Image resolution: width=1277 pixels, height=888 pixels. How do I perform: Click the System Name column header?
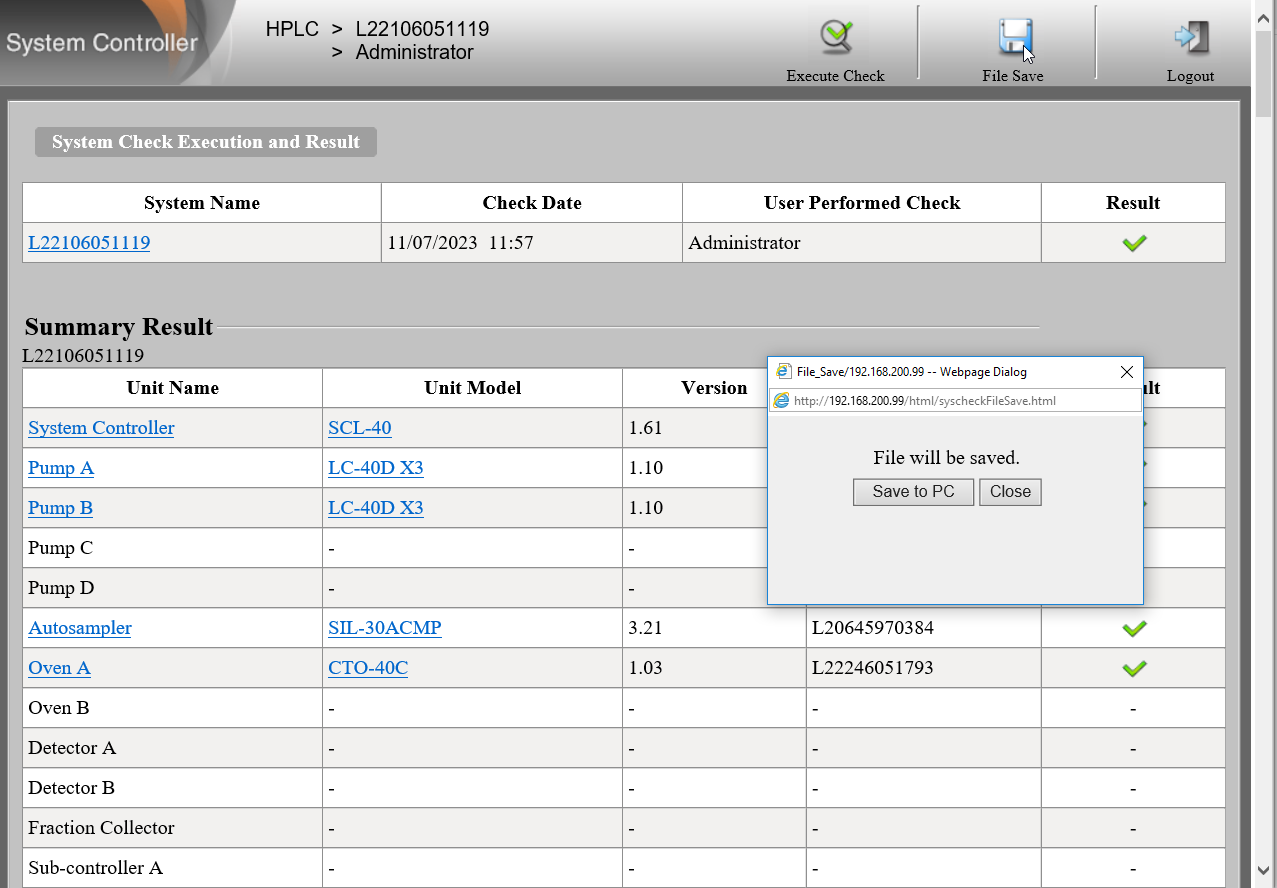(202, 203)
